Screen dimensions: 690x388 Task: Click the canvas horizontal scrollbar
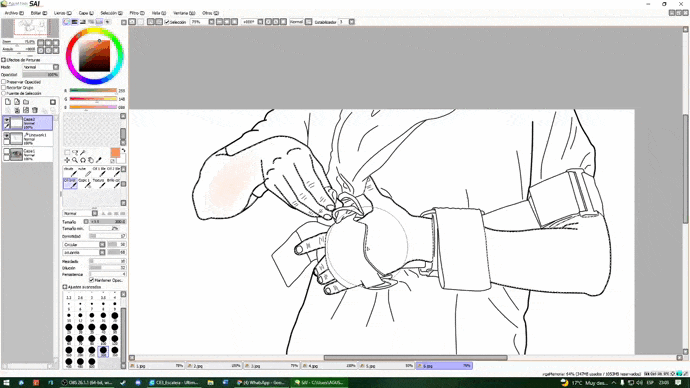(x=415, y=358)
